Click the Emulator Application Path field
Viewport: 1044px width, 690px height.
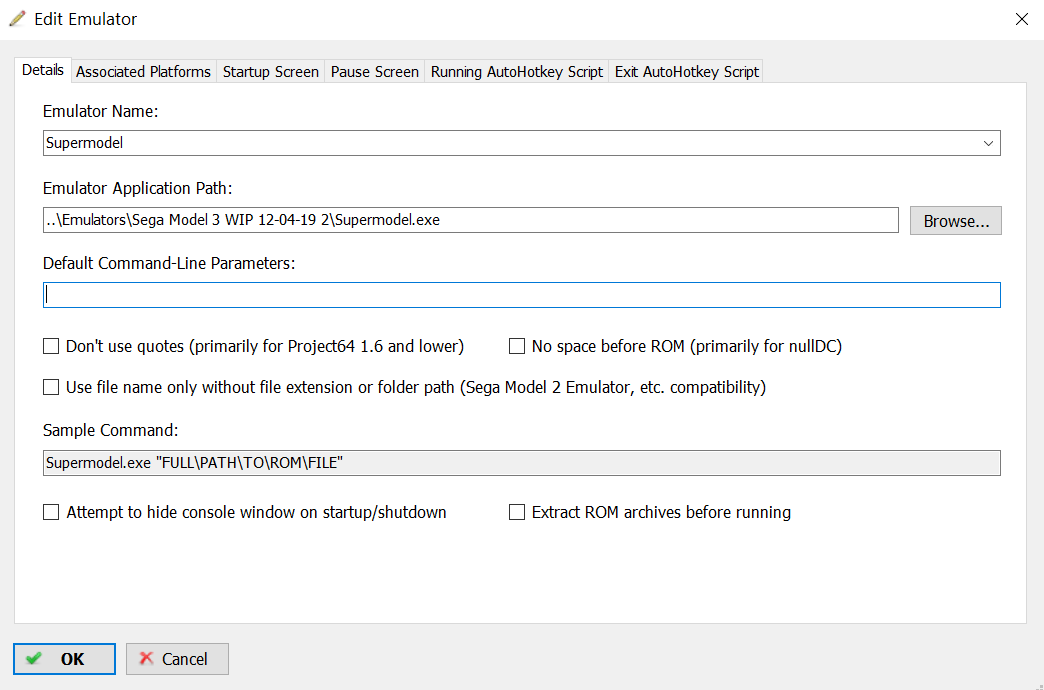pyautogui.click(x=471, y=220)
